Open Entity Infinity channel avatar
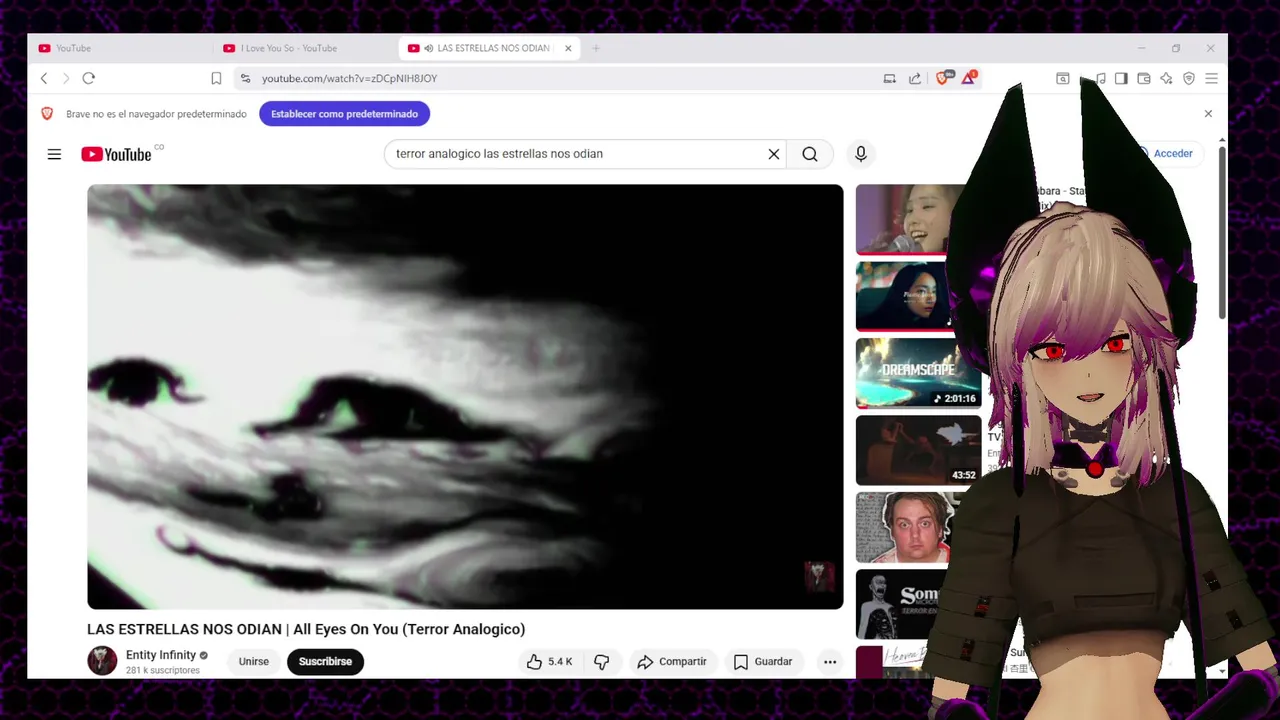1280x720 pixels. click(102, 661)
